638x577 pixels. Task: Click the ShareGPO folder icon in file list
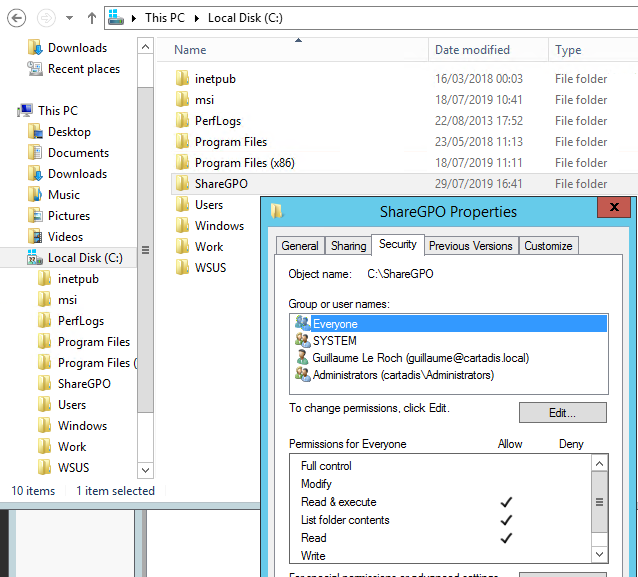coord(182,184)
